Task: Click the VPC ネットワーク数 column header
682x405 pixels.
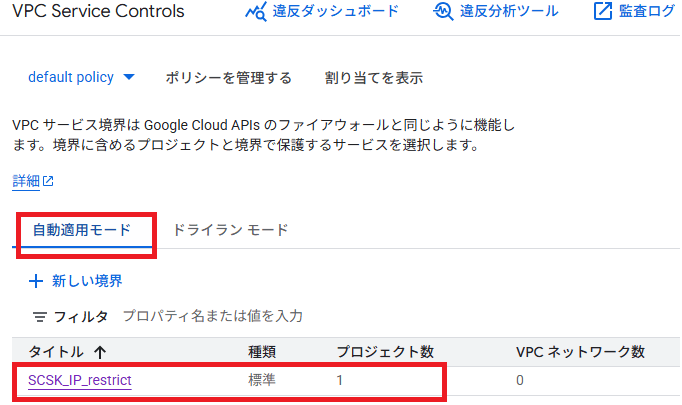Action: [580, 352]
